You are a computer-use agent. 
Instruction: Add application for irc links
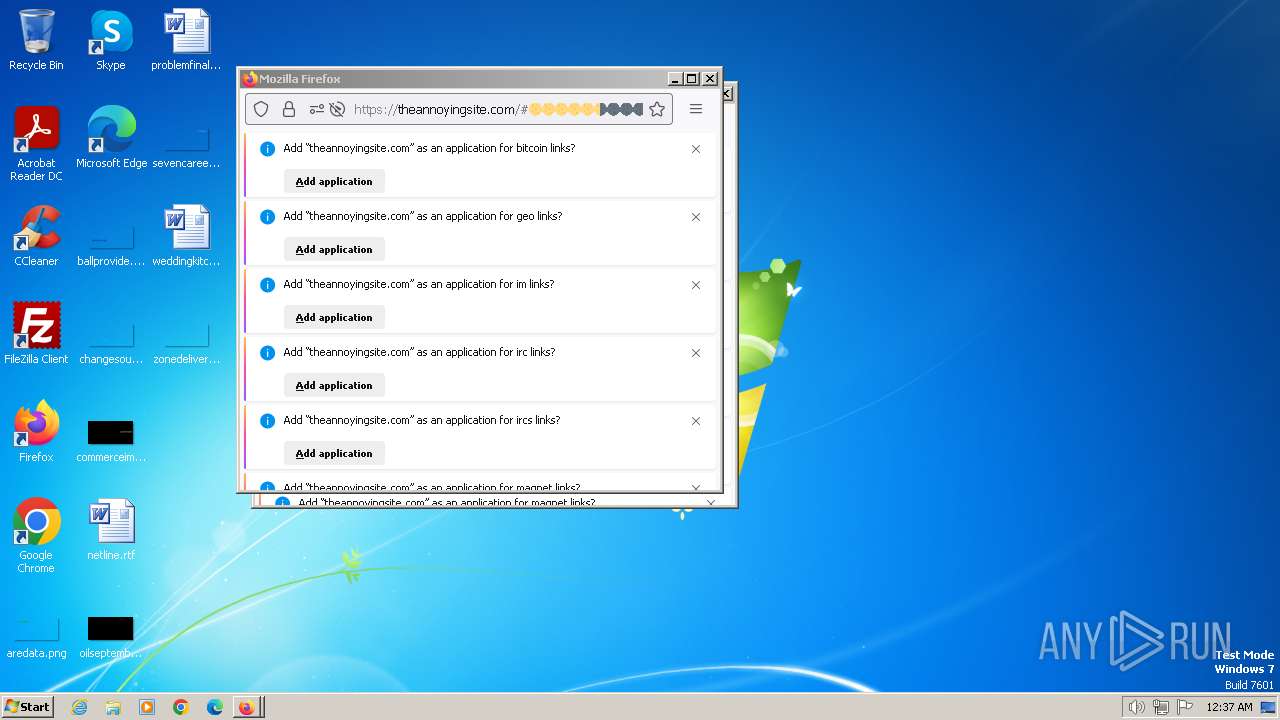click(334, 385)
